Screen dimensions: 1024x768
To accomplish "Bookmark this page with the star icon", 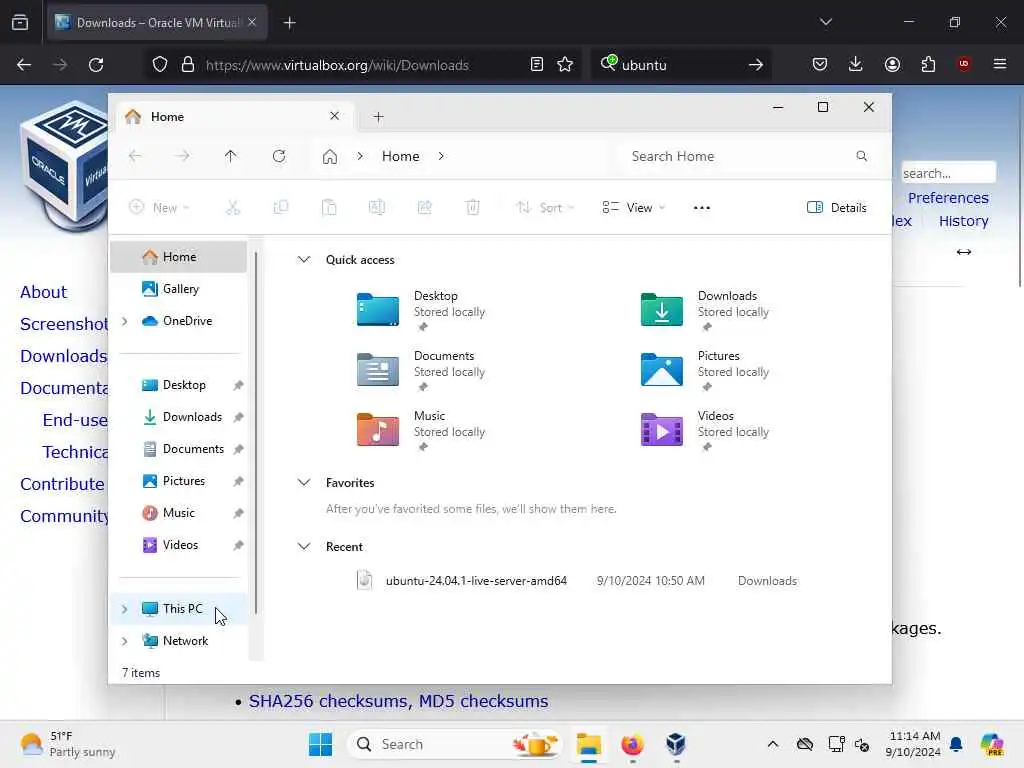I will click(x=565, y=65).
